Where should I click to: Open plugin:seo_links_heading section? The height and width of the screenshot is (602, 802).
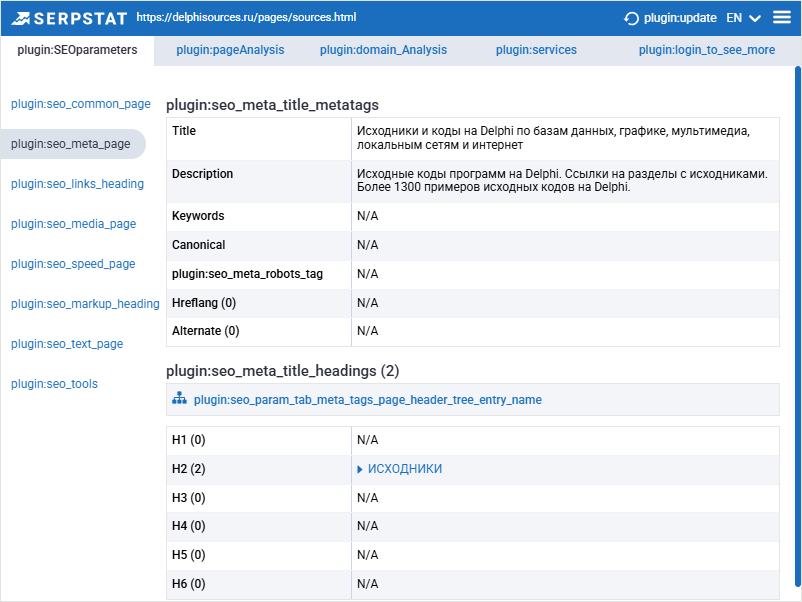[77, 183]
